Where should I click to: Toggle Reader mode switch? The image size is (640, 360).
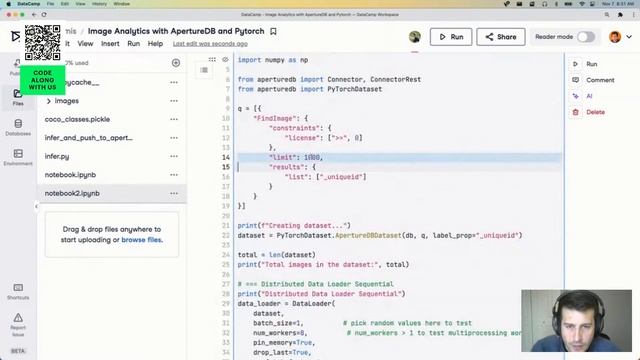(586, 37)
